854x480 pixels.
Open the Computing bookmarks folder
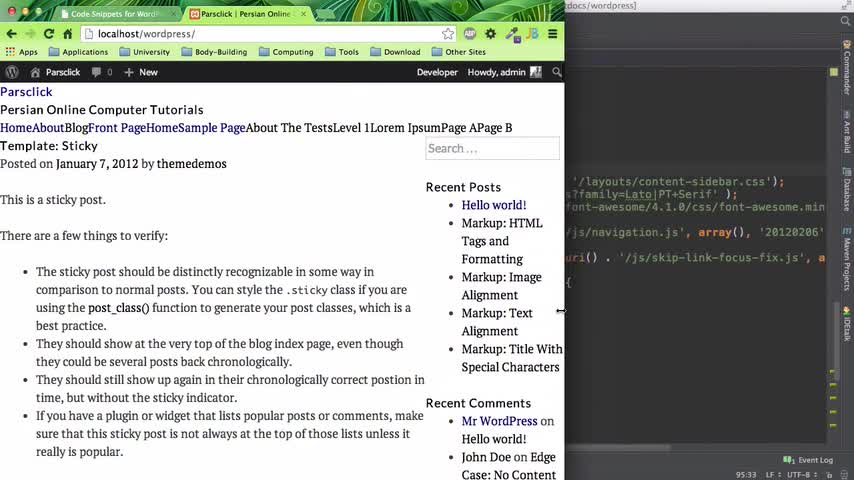pyautogui.click(x=286, y=52)
